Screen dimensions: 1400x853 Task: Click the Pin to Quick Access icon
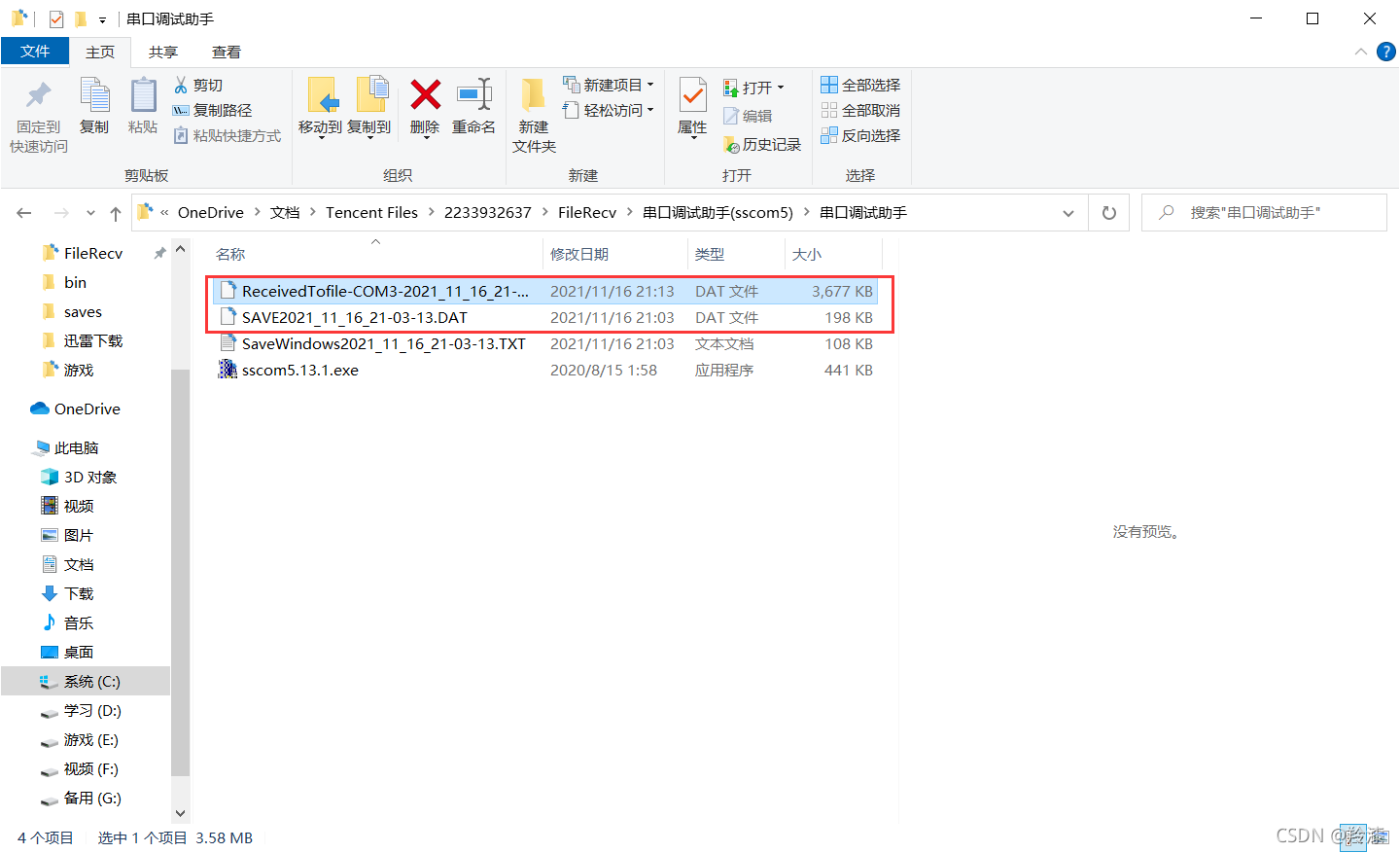tap(39, 95)
